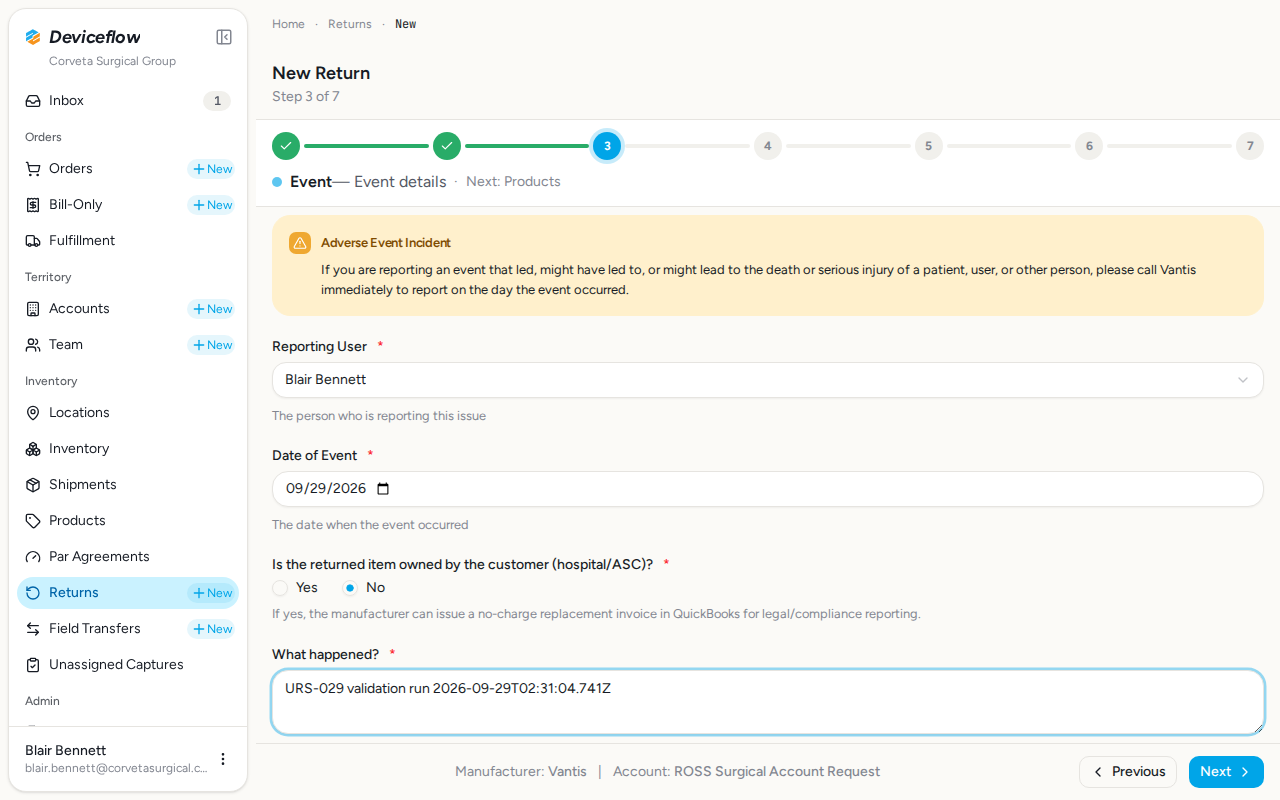Add a new Bill-Only with +New
1280x800 pixels.
[212, 205]
